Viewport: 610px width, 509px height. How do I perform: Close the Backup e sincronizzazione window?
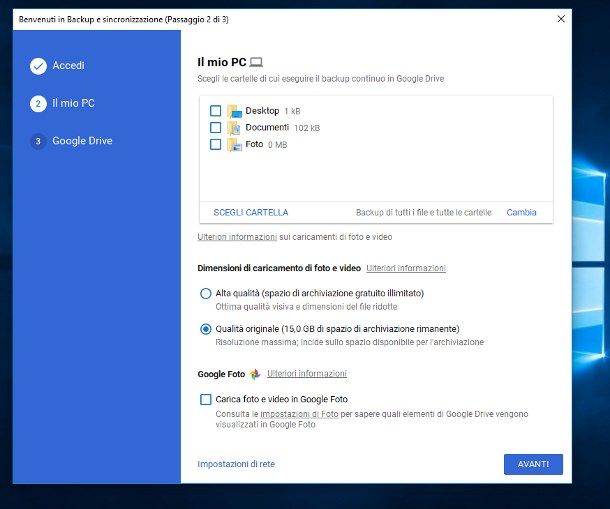click(561, 19)
